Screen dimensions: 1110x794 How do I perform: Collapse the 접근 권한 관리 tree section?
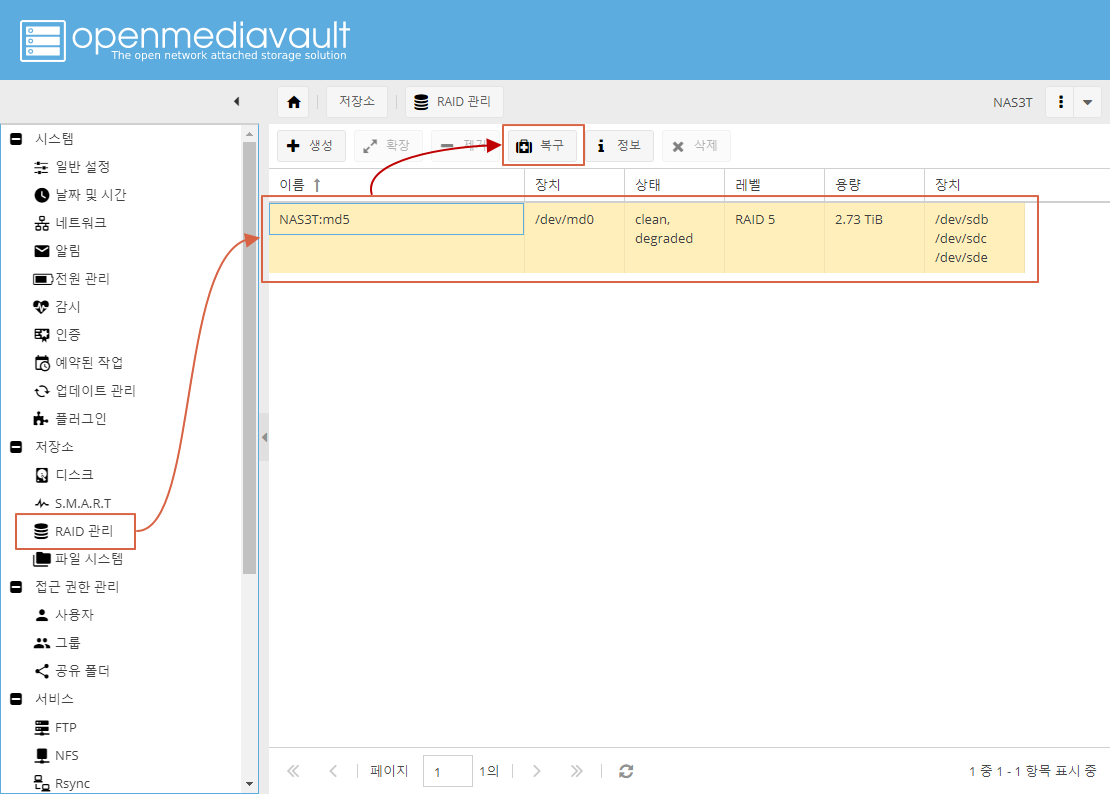click(x=16, y=587)
